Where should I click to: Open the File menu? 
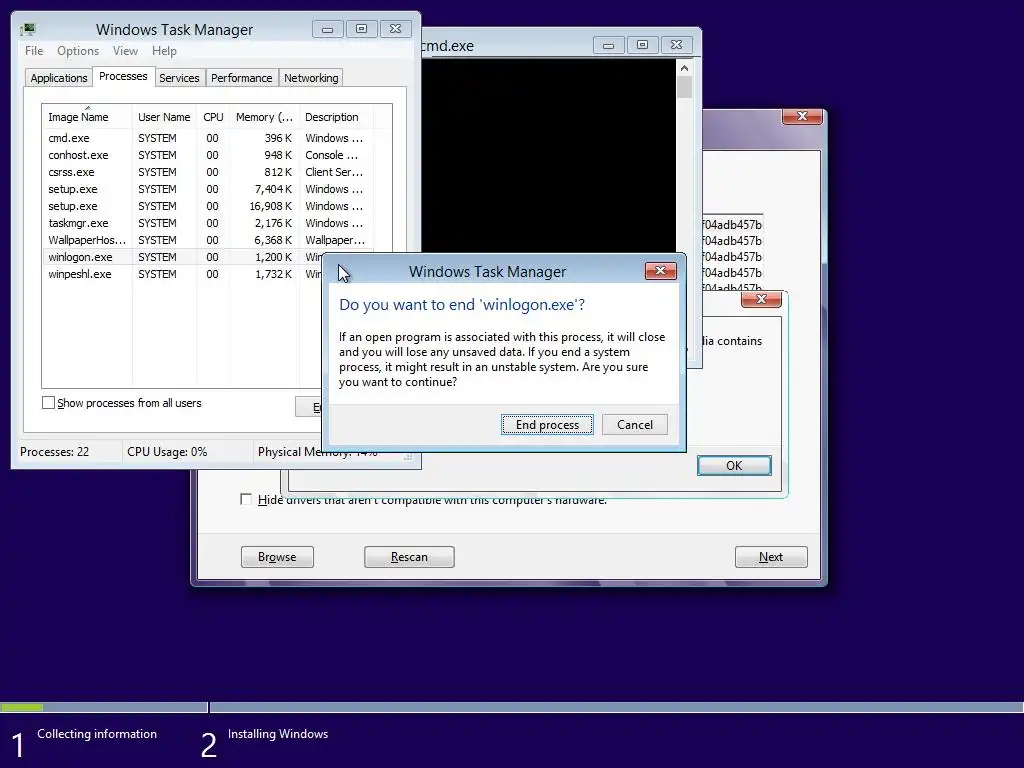(x=34, y=51)
